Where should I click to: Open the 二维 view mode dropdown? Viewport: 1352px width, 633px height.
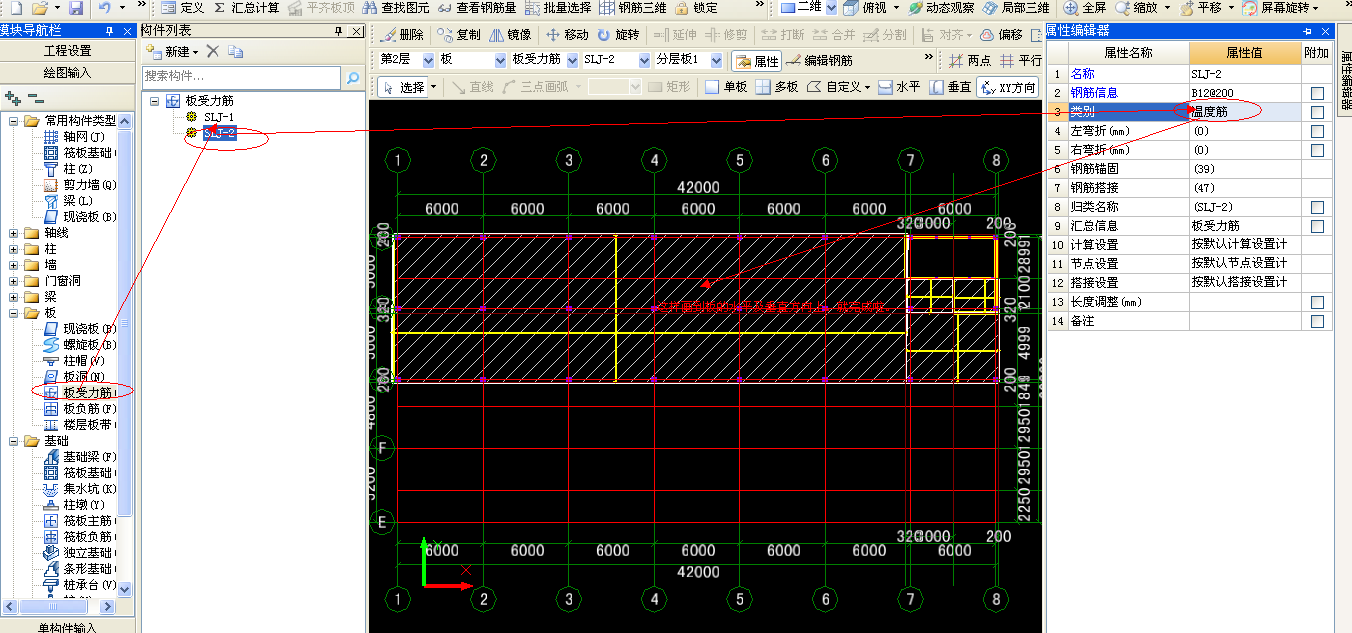pos(829,8)
